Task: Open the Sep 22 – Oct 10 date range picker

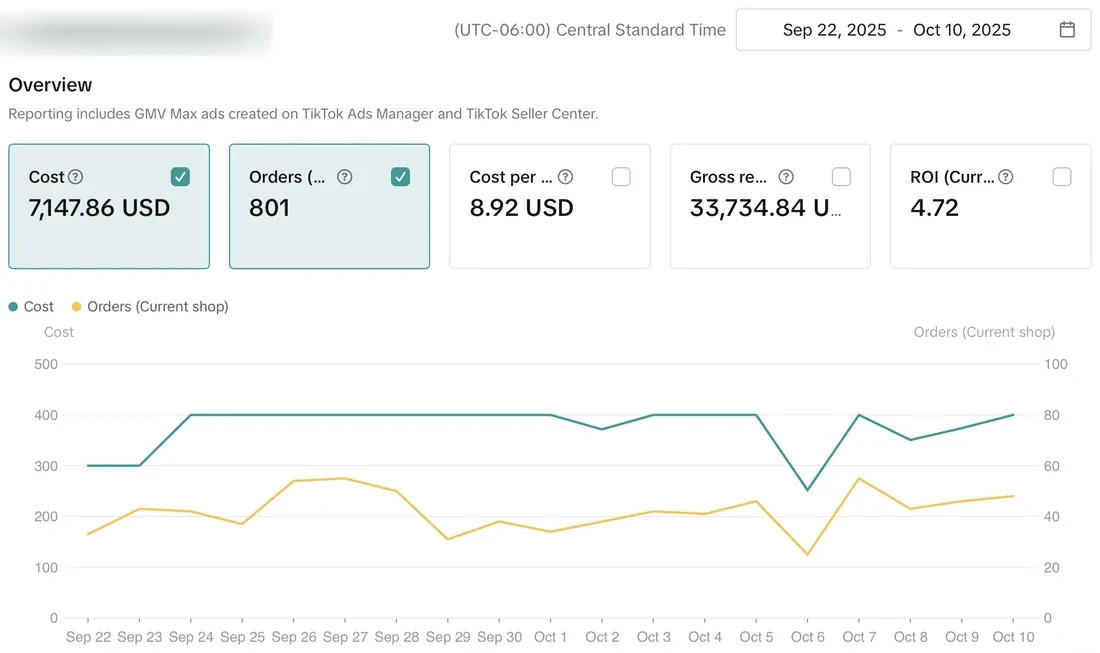Action: click(913, 29)
